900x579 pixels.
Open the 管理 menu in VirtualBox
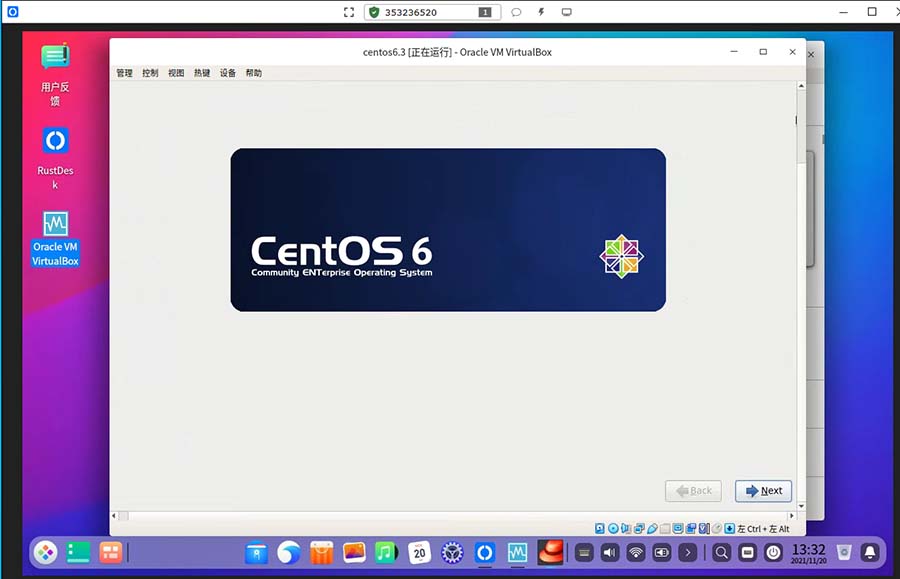coord(125,73)
